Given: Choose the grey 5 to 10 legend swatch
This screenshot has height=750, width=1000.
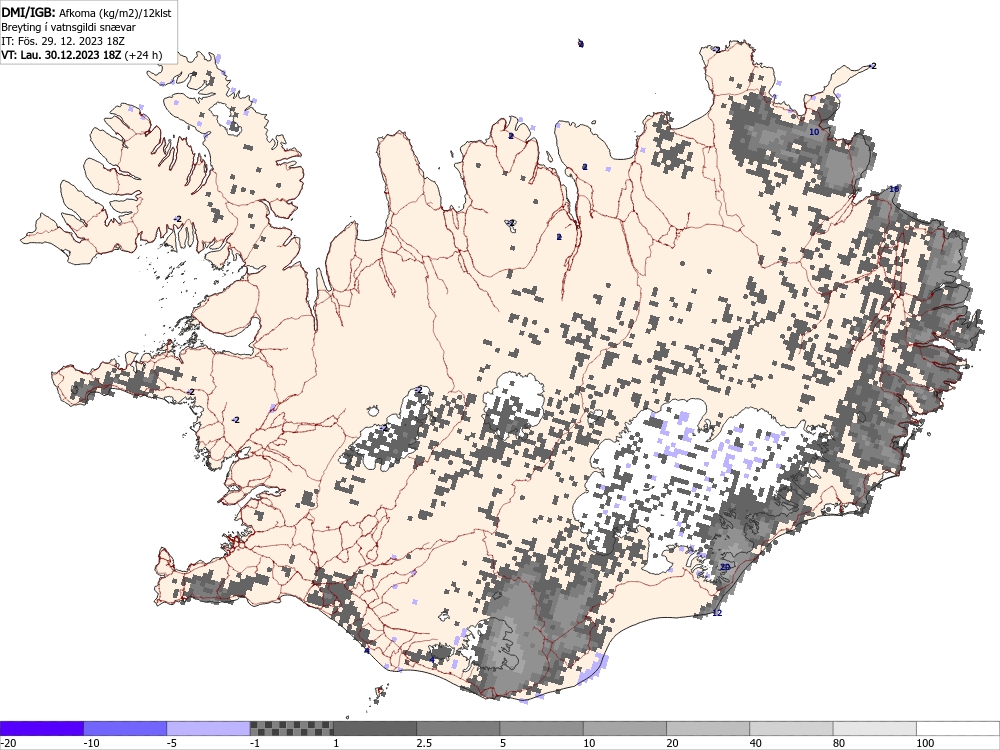Looking at the screenshot, I should 541,728.
